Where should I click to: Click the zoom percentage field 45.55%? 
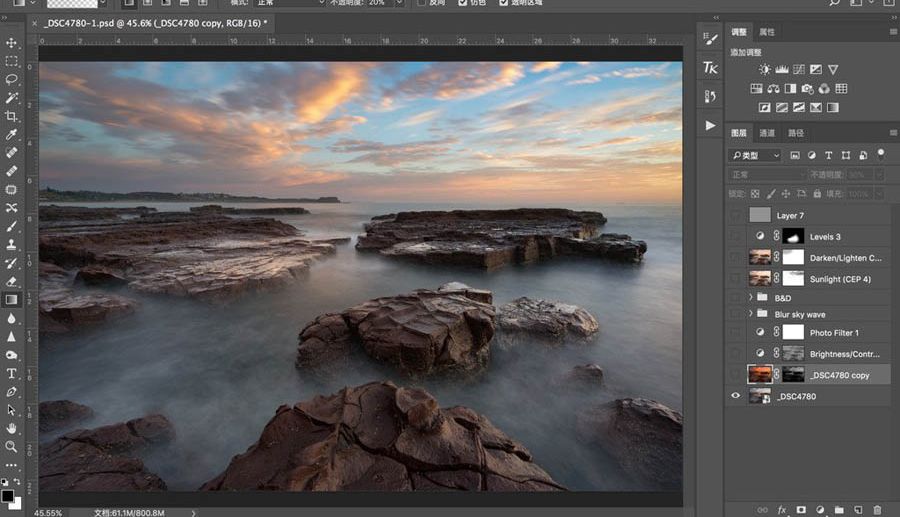tap(48, 513)
